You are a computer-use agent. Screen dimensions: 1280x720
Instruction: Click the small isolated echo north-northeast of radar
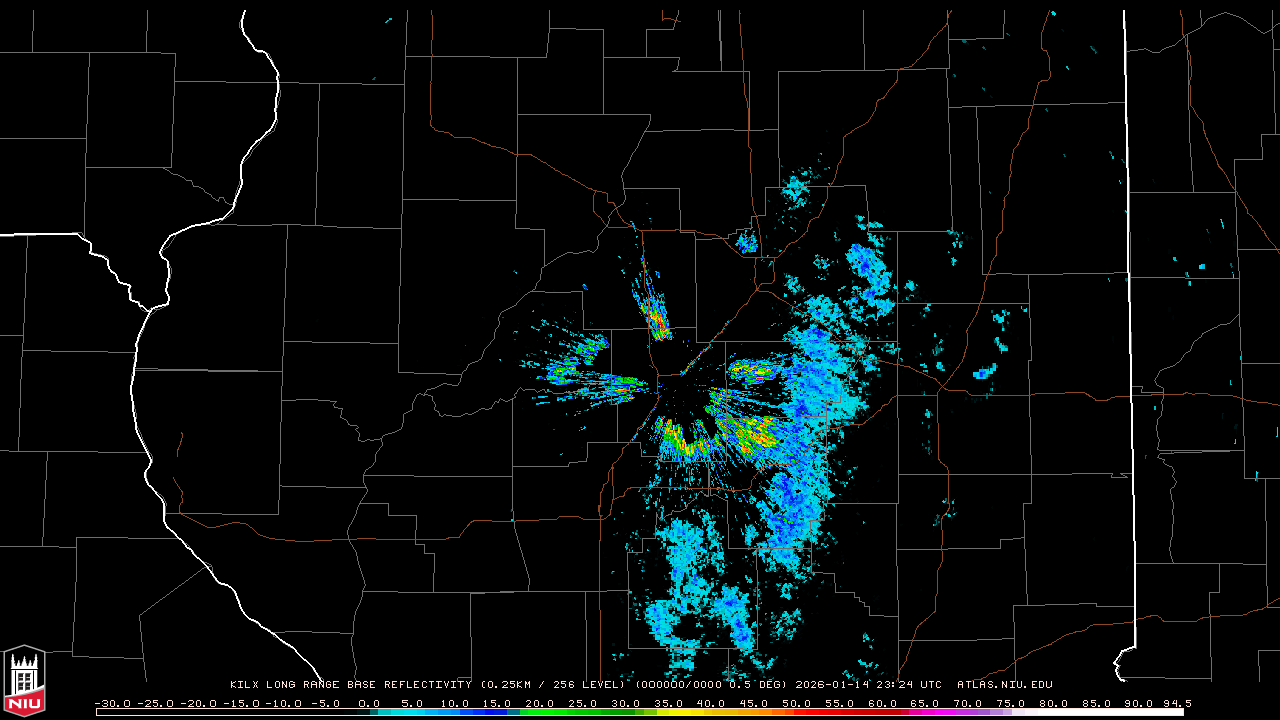click(746, 241)
